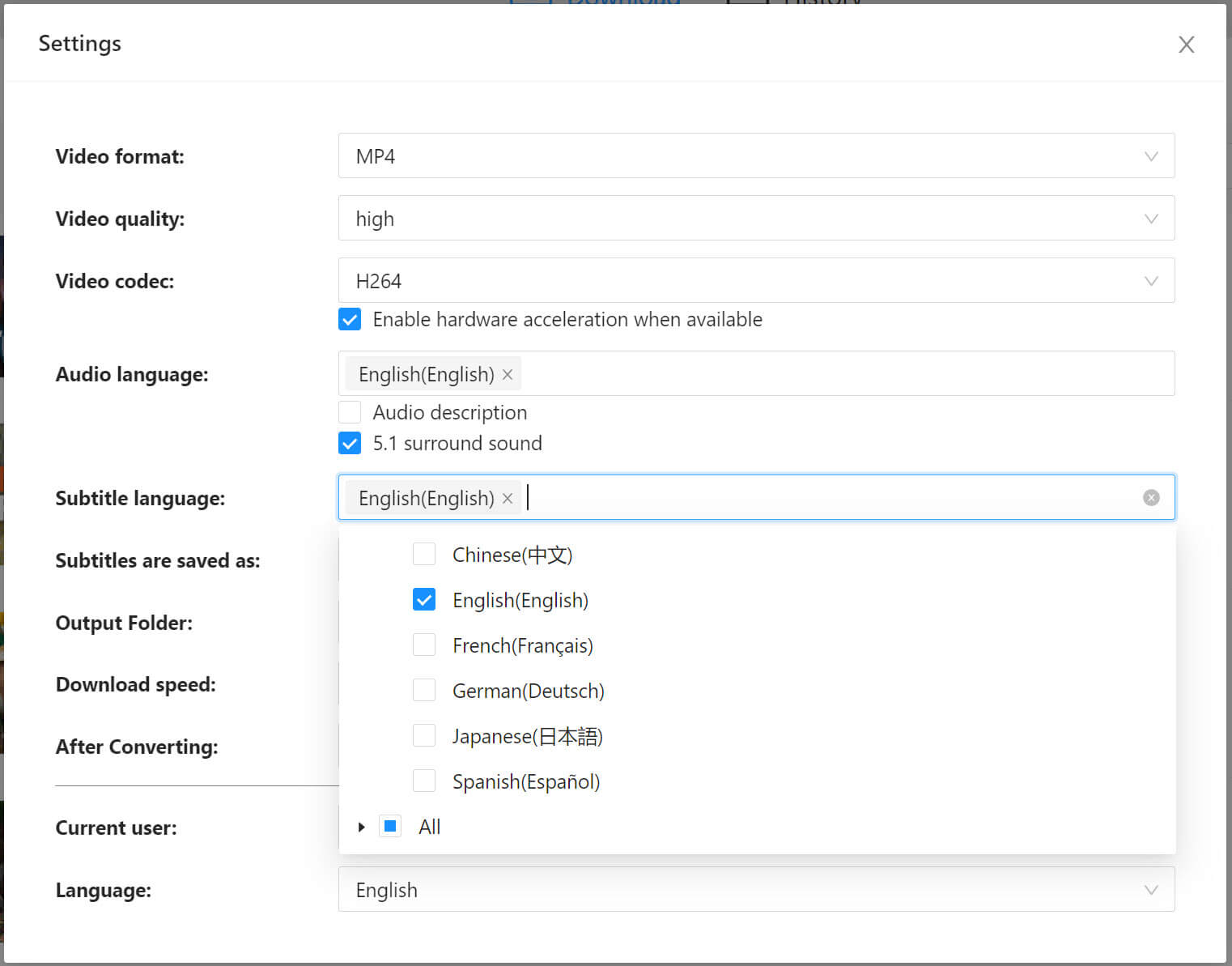Click the clear-all icon in subtitle language field
Screen dimensions: 1232x966
click(1151, 497)
